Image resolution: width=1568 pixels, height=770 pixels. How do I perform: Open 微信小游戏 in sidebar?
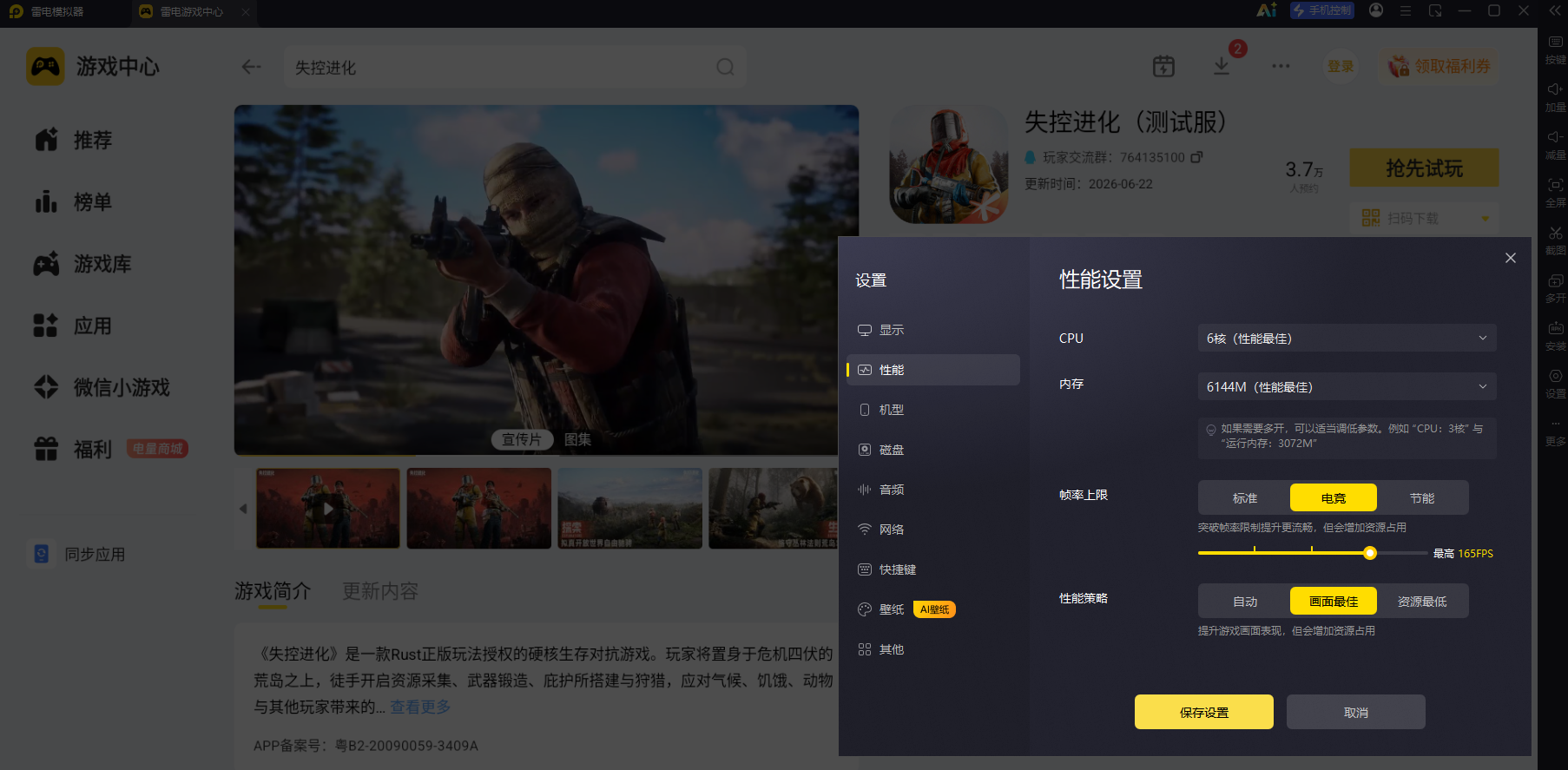click(x=102, y=387)
